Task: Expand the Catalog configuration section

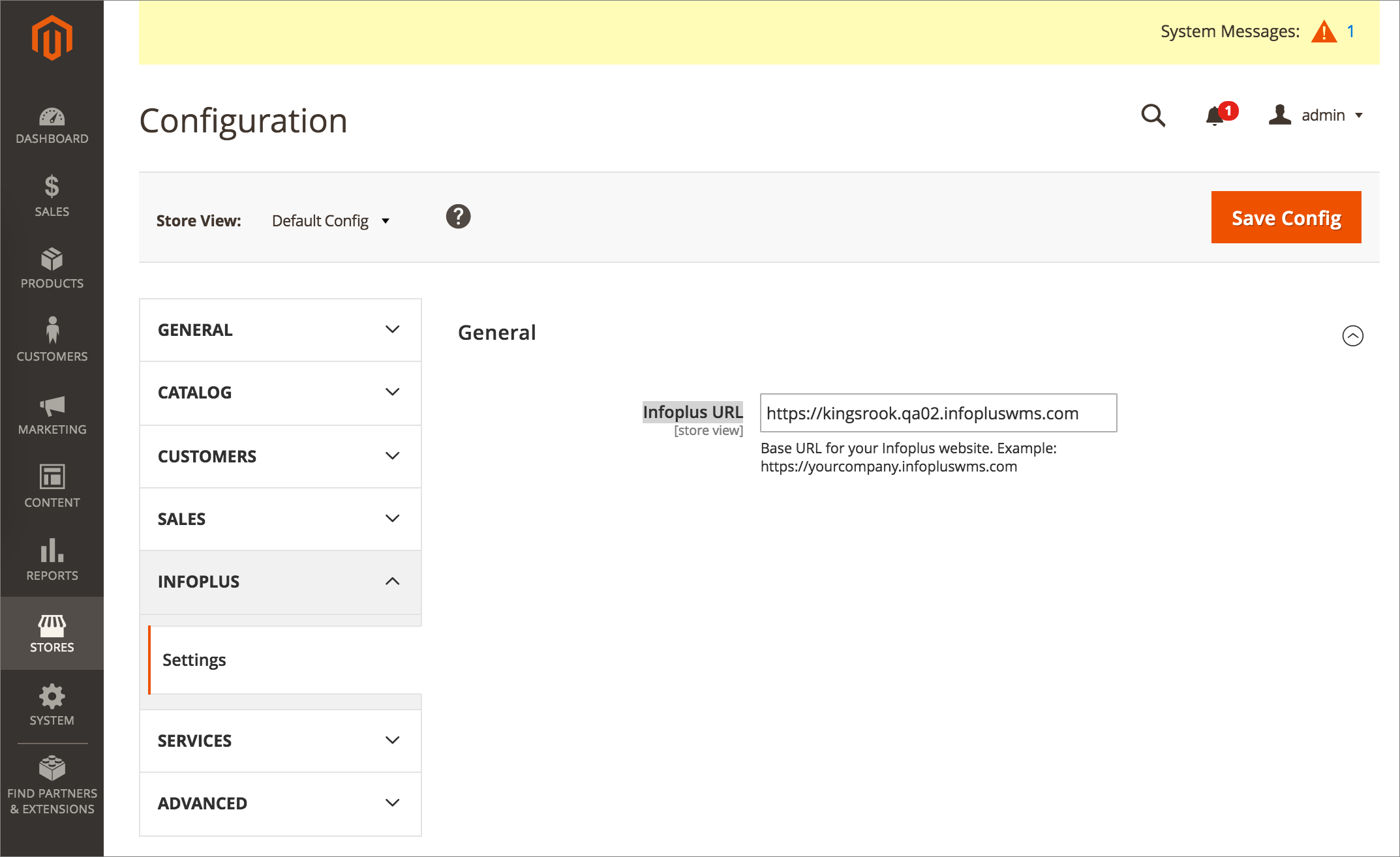Action: (x=281, y=393)
